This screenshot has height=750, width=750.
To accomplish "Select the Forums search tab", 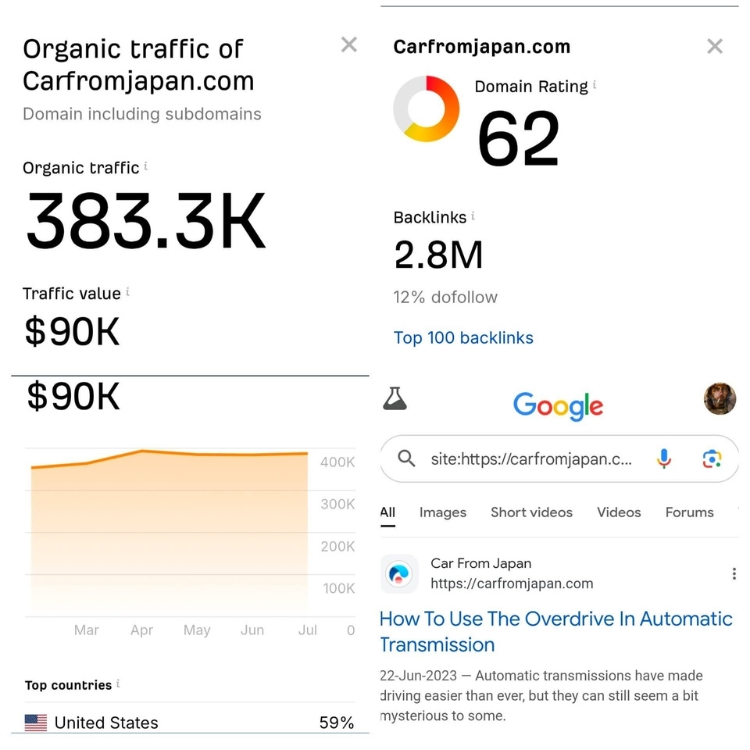I will pos(689,512).
